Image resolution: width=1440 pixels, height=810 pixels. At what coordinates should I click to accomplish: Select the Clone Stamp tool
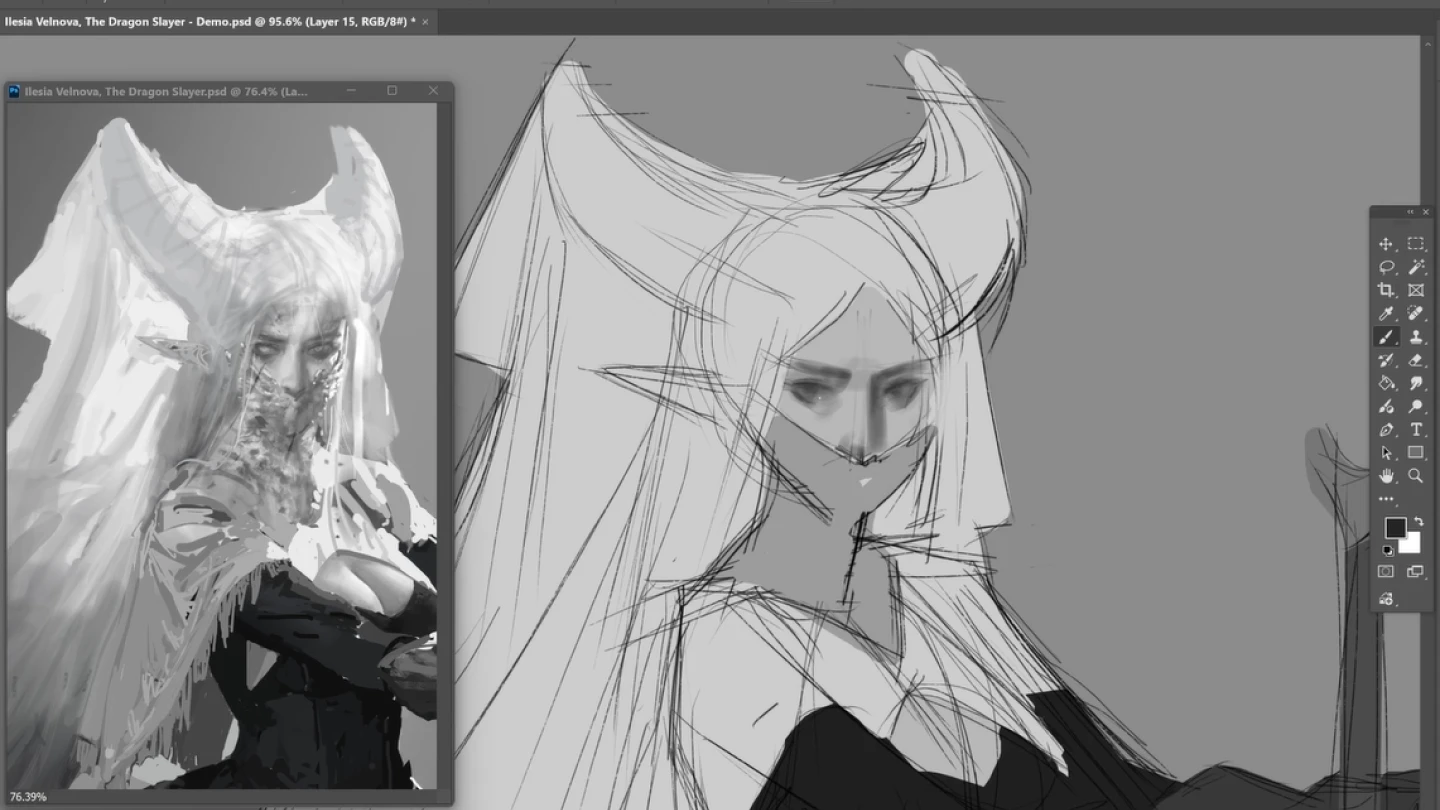click(x=1415, y=336)
